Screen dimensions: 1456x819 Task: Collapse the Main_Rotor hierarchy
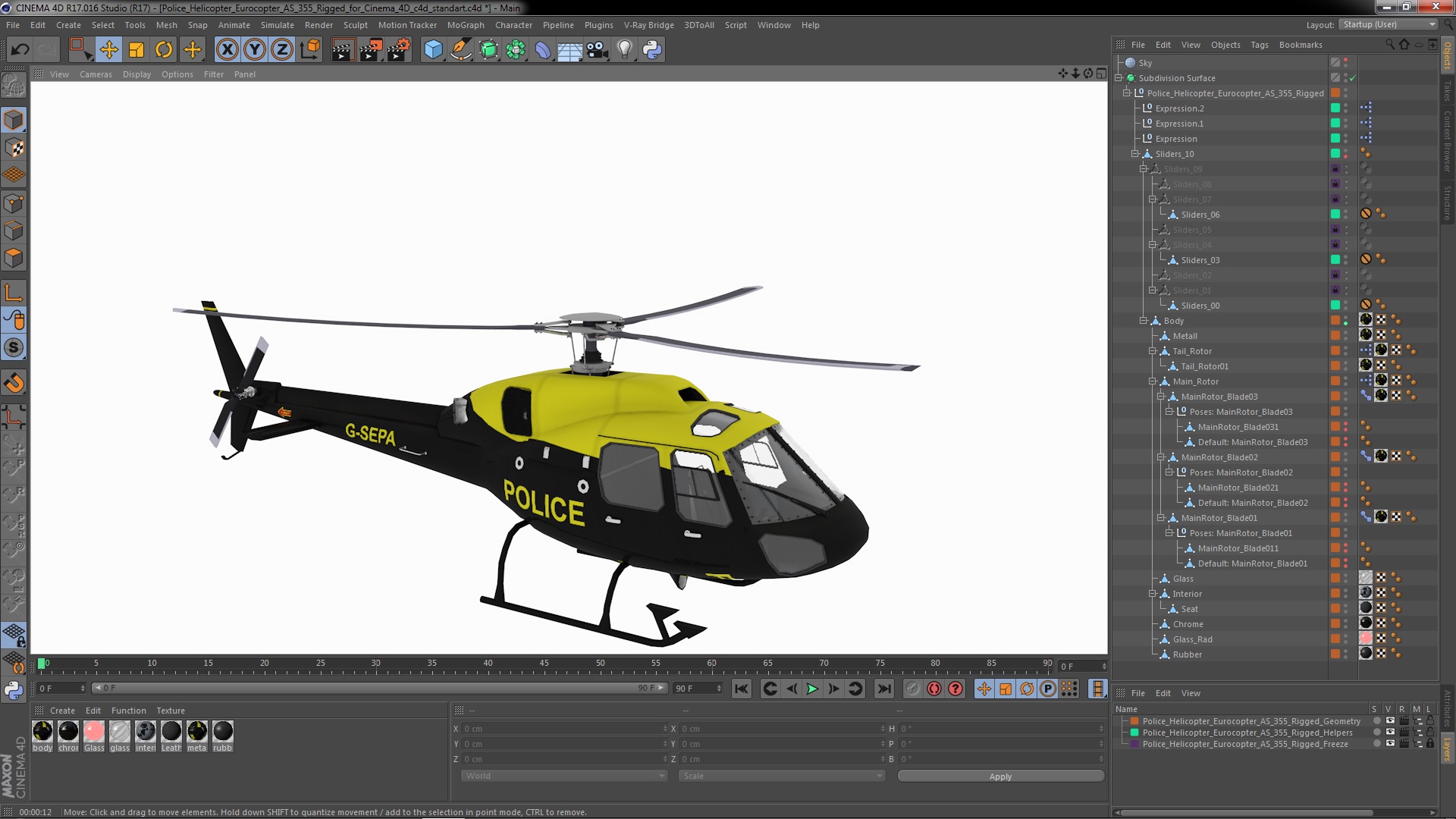pos(1152,381)
